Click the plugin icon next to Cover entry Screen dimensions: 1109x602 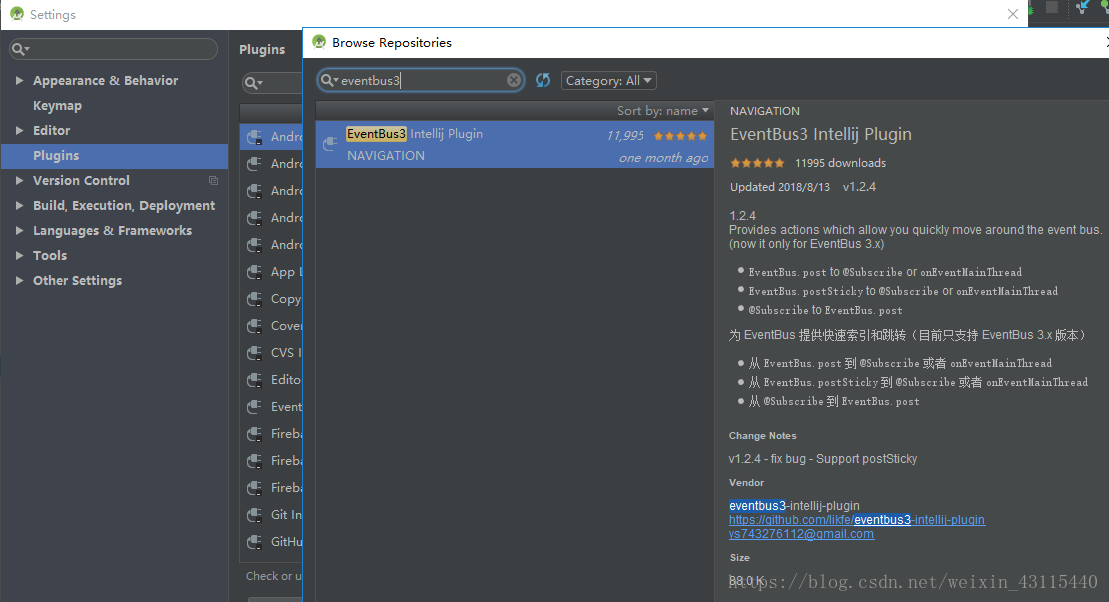(x=255, y=326)
